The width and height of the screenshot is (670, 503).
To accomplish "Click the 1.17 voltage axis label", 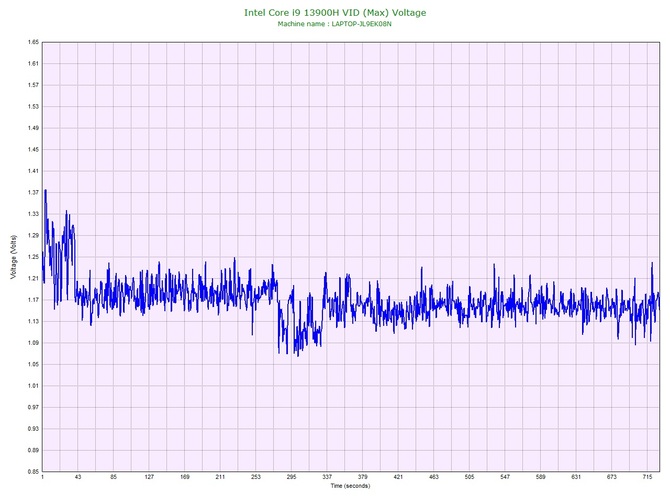I will pos(33,300).
